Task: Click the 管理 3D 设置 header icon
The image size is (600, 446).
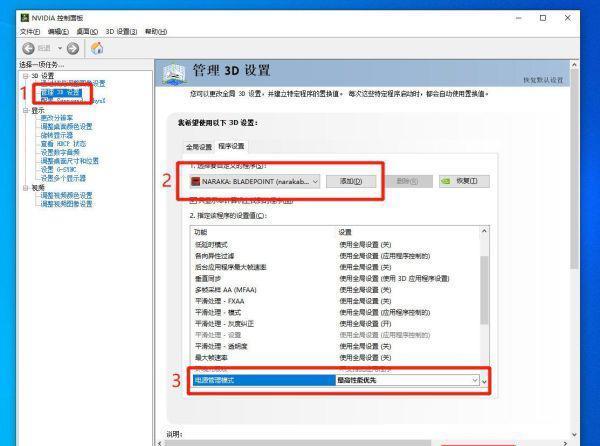Action: pos(174,73)
